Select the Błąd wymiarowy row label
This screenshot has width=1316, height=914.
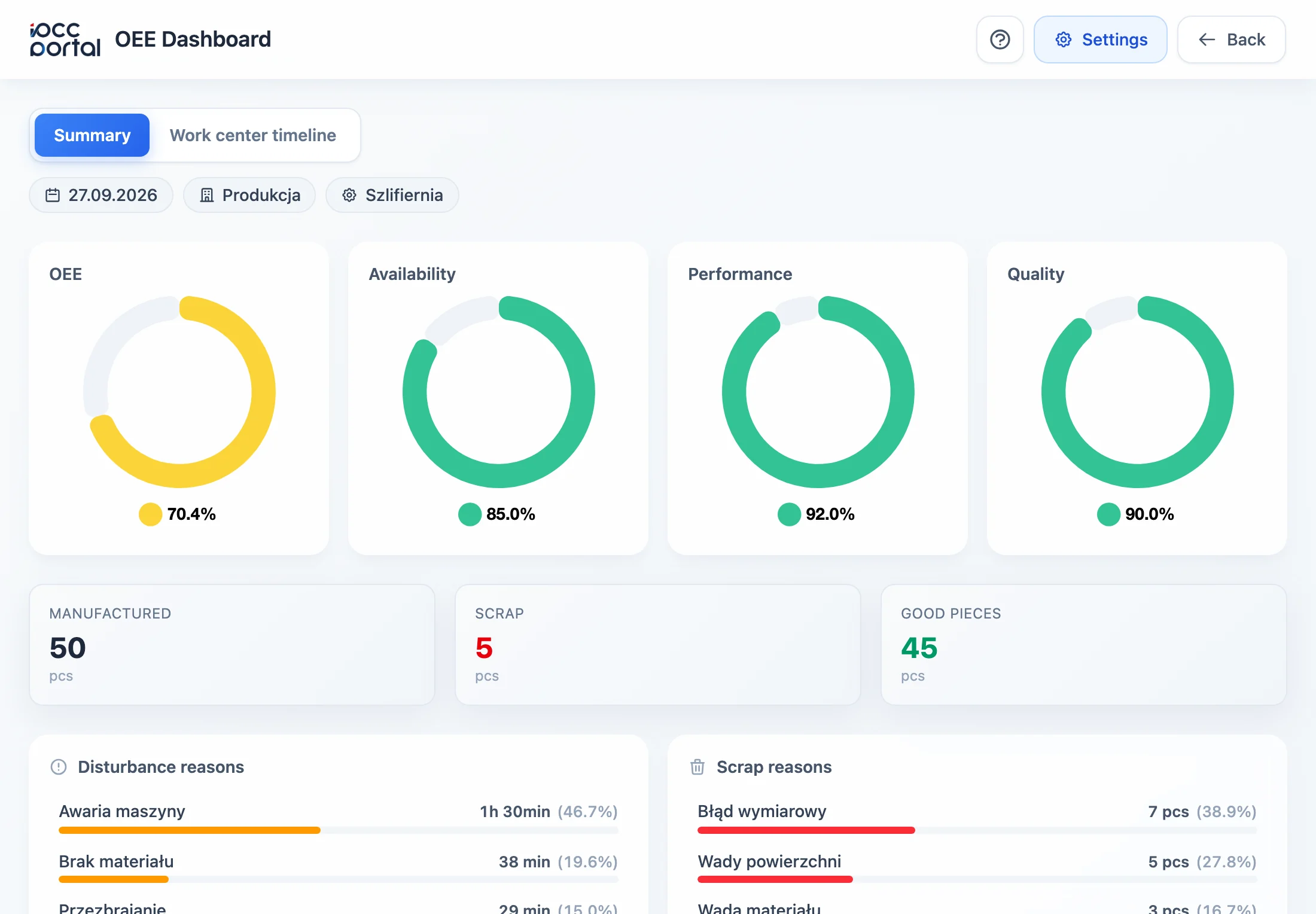click(x=762, y=811)
